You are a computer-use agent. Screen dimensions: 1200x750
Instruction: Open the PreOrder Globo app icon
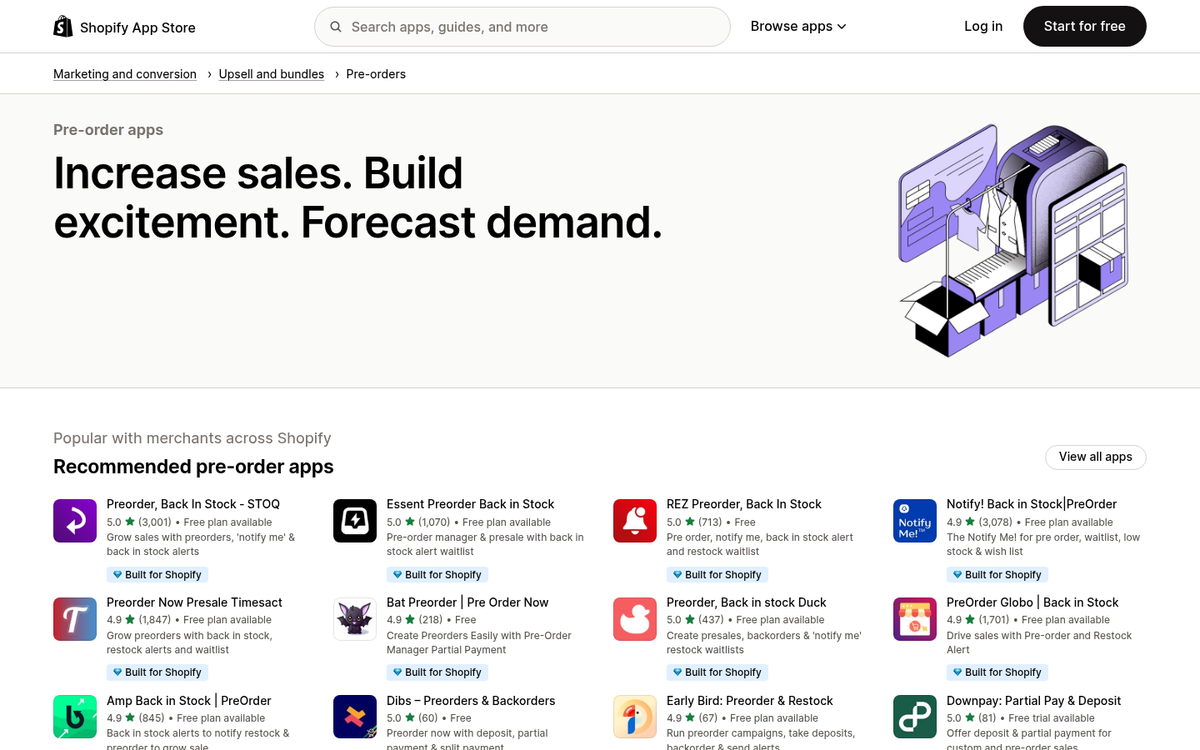click(914, 618)
